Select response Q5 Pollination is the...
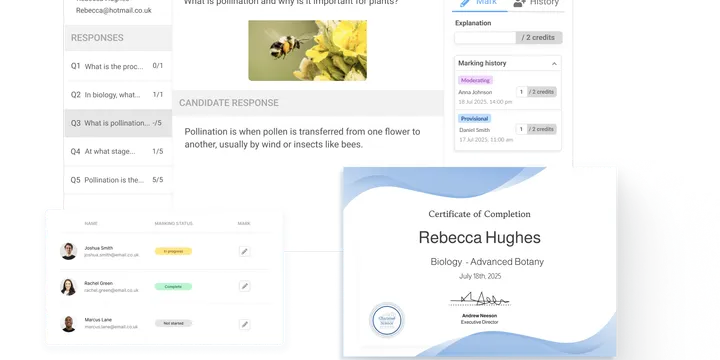The height and width of the screenshot is (360, 720). 118,180
